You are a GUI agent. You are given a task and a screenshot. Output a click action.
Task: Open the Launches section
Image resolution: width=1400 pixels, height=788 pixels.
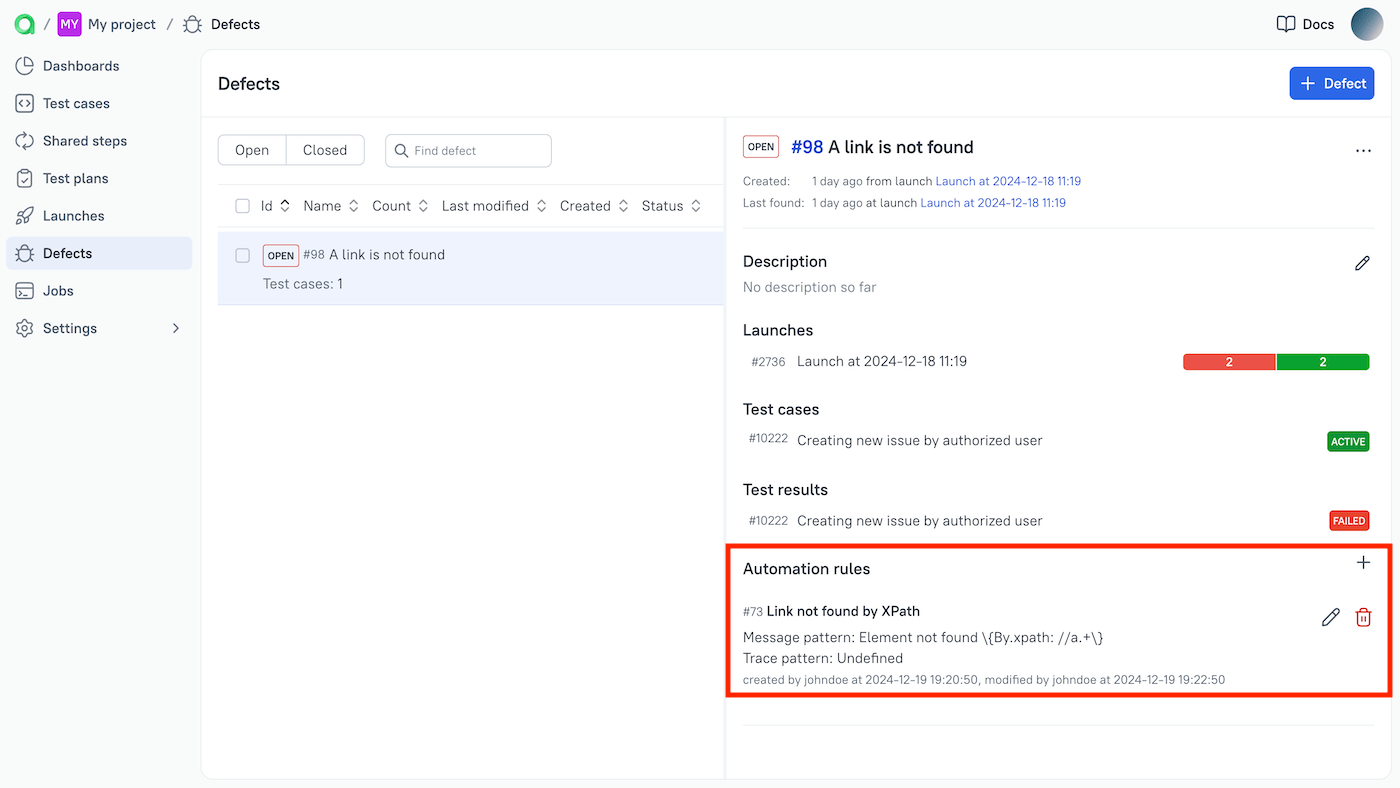point(75,215)
